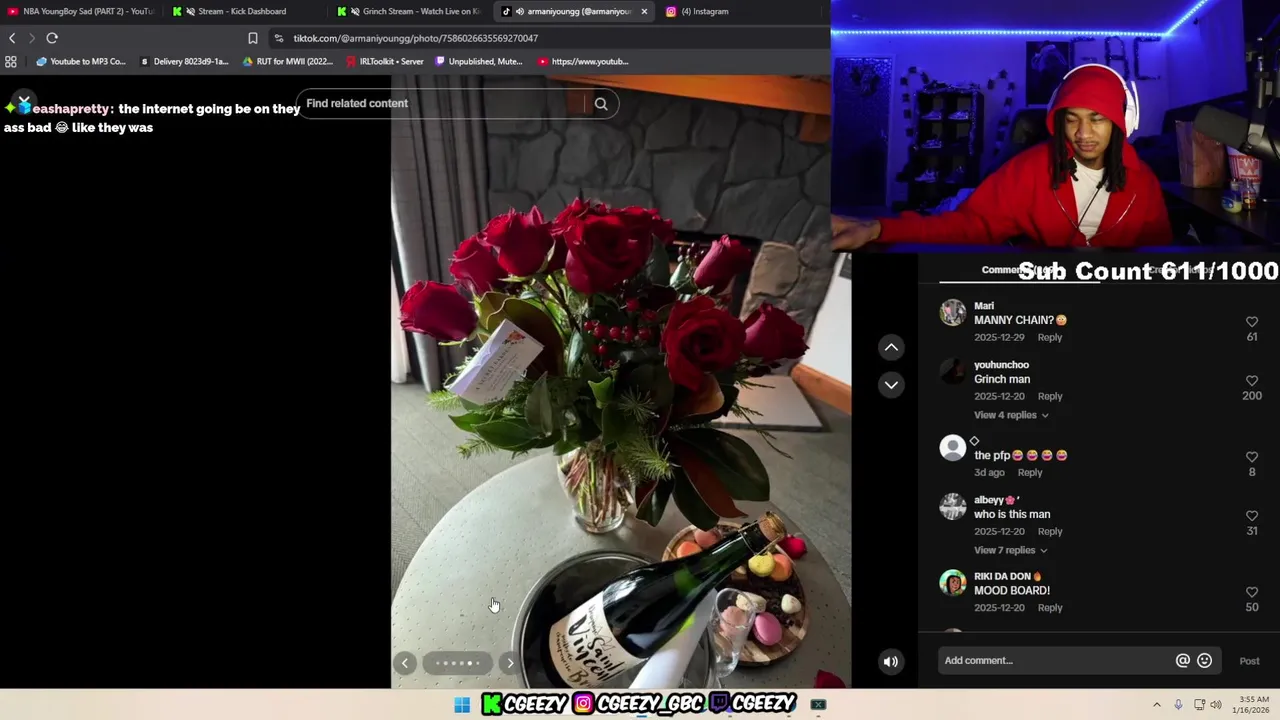The image size is (1280, 720).
Task: Like Mari's MANNY CHAIN comment
Action: (x=1252, y=322)
